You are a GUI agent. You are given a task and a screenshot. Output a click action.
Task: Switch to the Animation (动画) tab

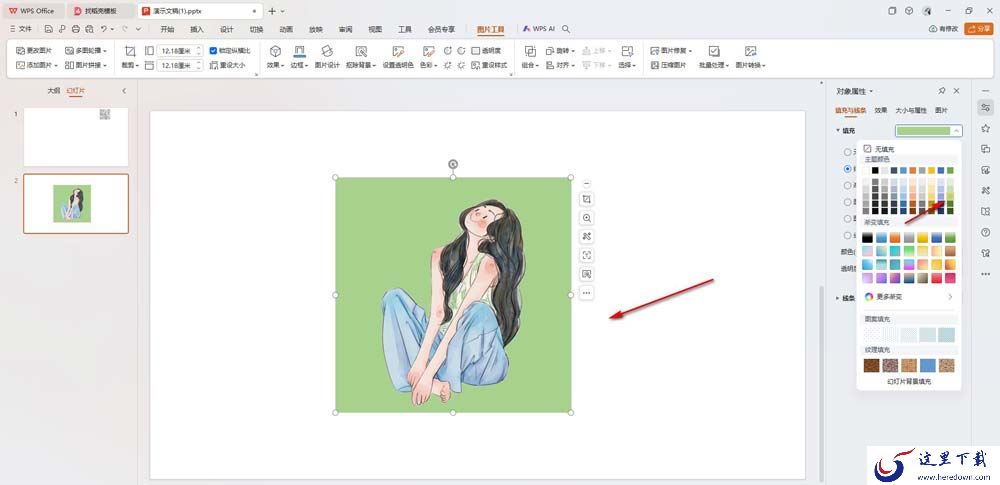coord(286,29)
